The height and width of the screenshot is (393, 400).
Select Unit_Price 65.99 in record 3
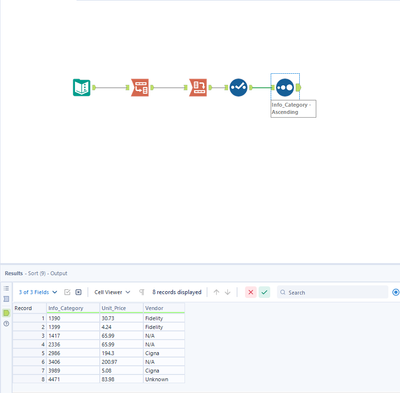(121, 336)
